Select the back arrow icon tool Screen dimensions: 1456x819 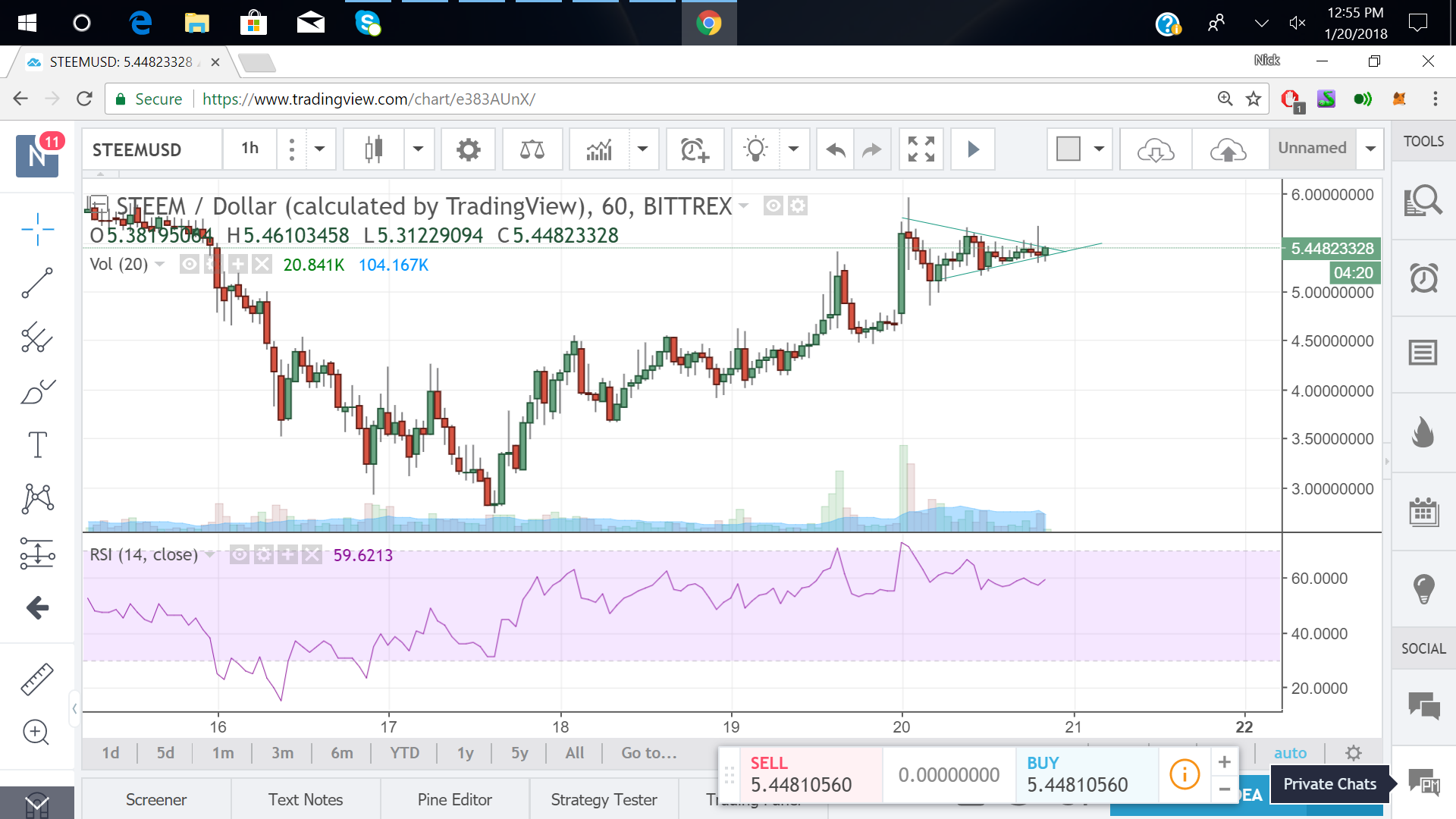coord(37,607)
